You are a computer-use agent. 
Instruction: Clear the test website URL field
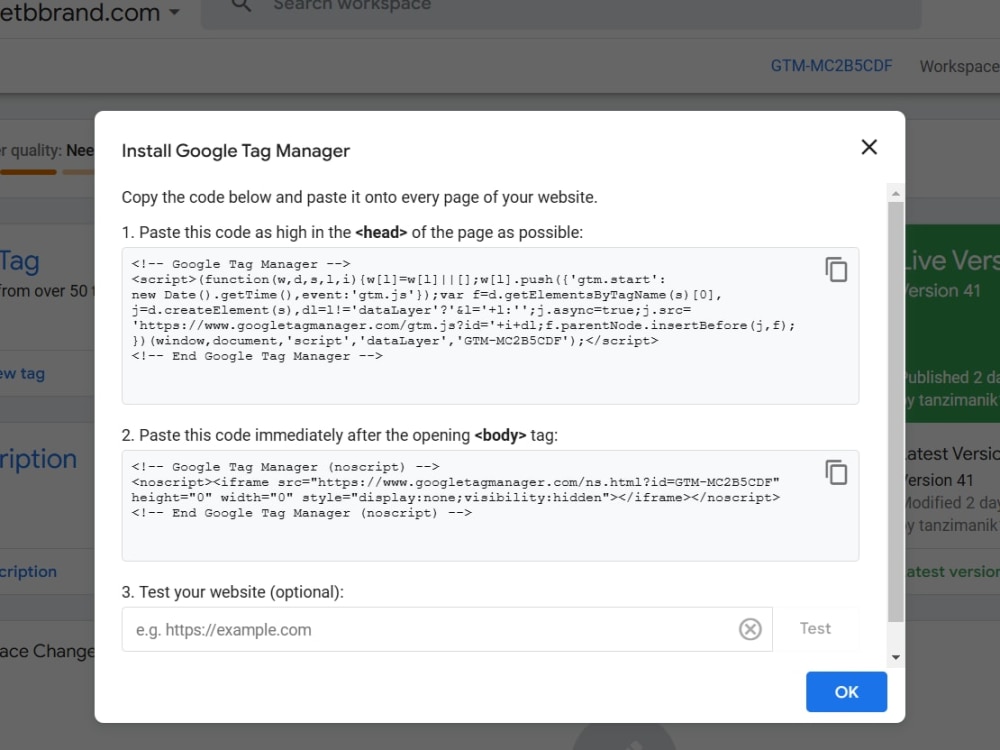pos(750,629)
